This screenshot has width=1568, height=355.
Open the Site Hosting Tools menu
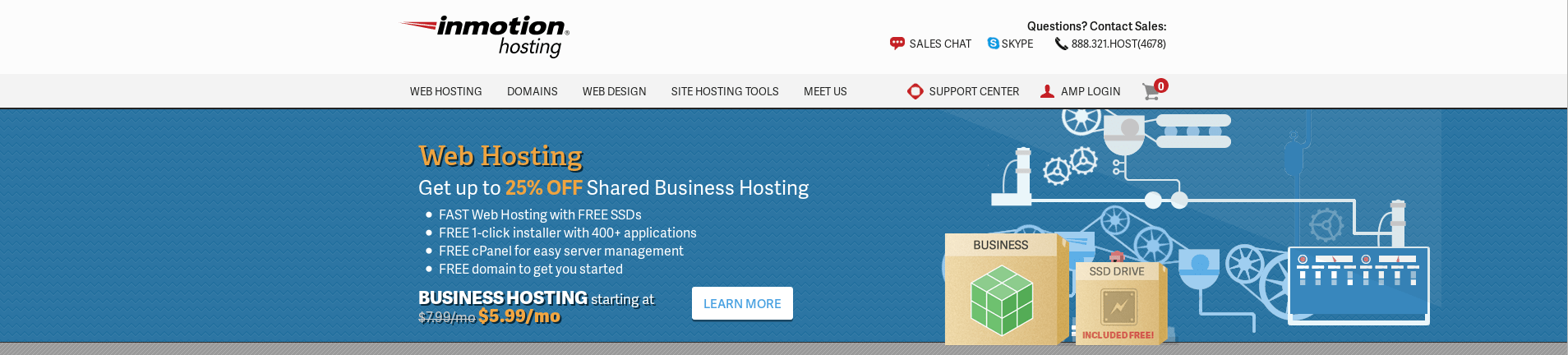point(725,91)
